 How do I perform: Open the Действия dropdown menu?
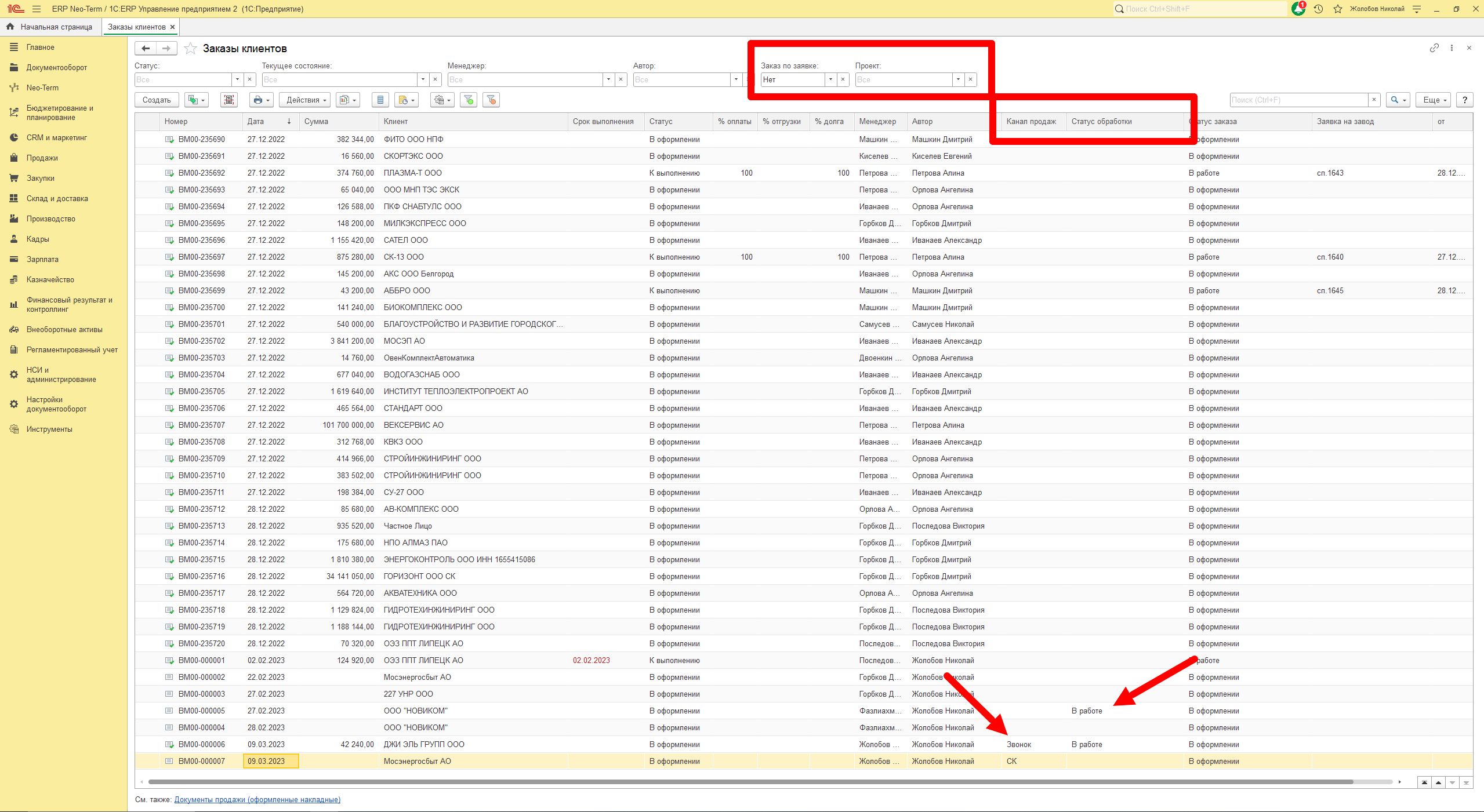pyautogui.click(x=304, y=100)
